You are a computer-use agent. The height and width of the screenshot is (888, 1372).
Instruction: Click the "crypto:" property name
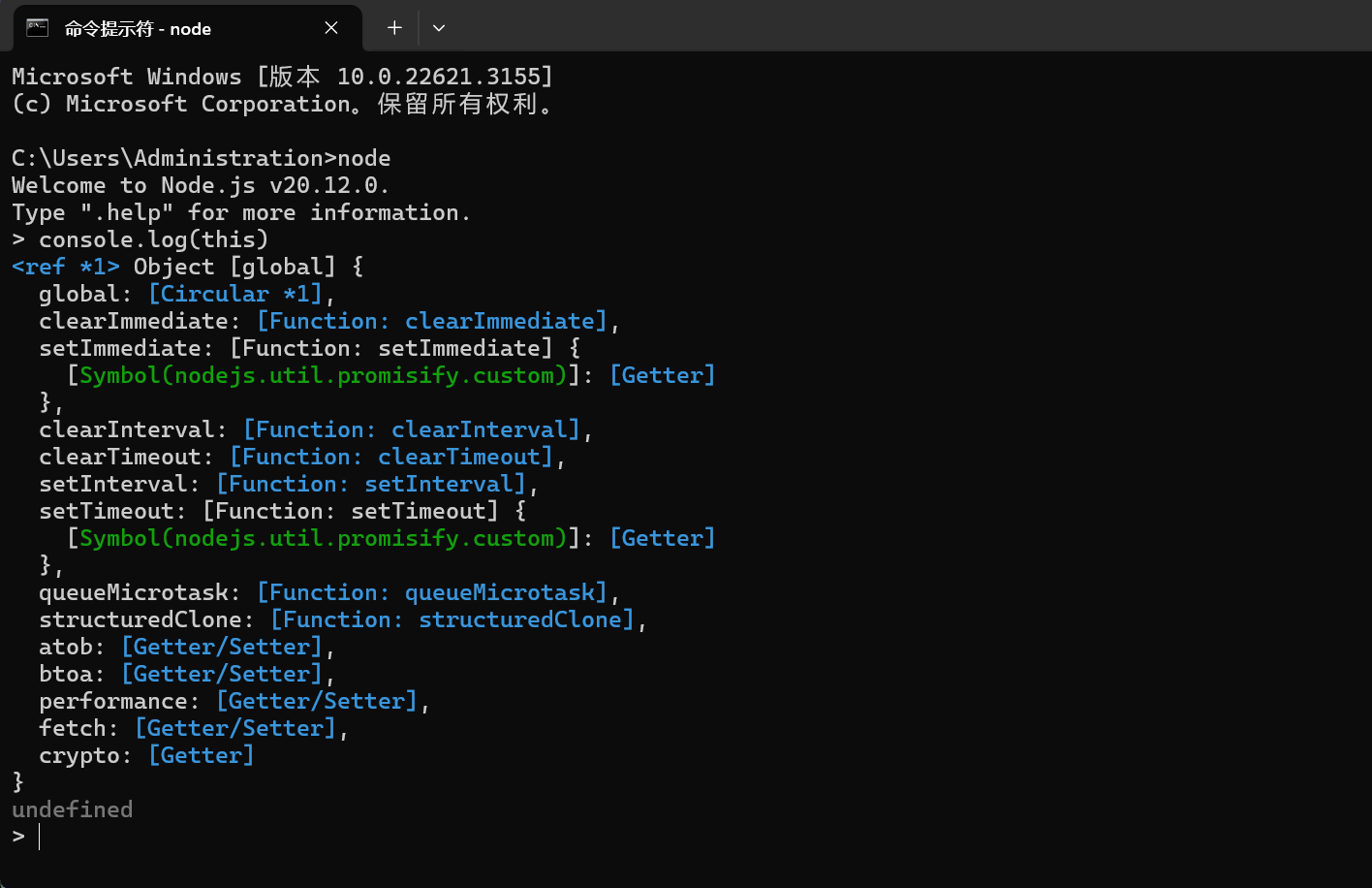[x=86, y=755]
